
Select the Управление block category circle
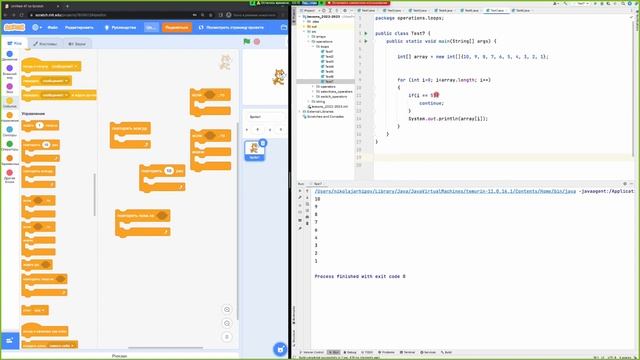click(9, 115)
